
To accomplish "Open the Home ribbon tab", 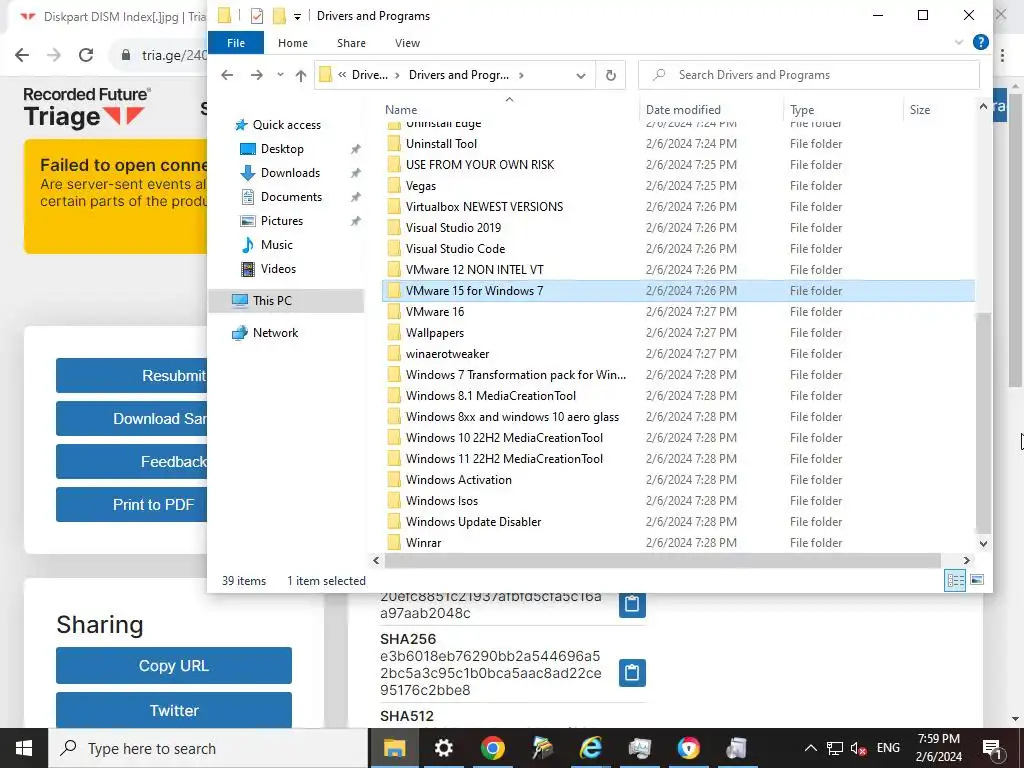I will (x=293, y=43).
